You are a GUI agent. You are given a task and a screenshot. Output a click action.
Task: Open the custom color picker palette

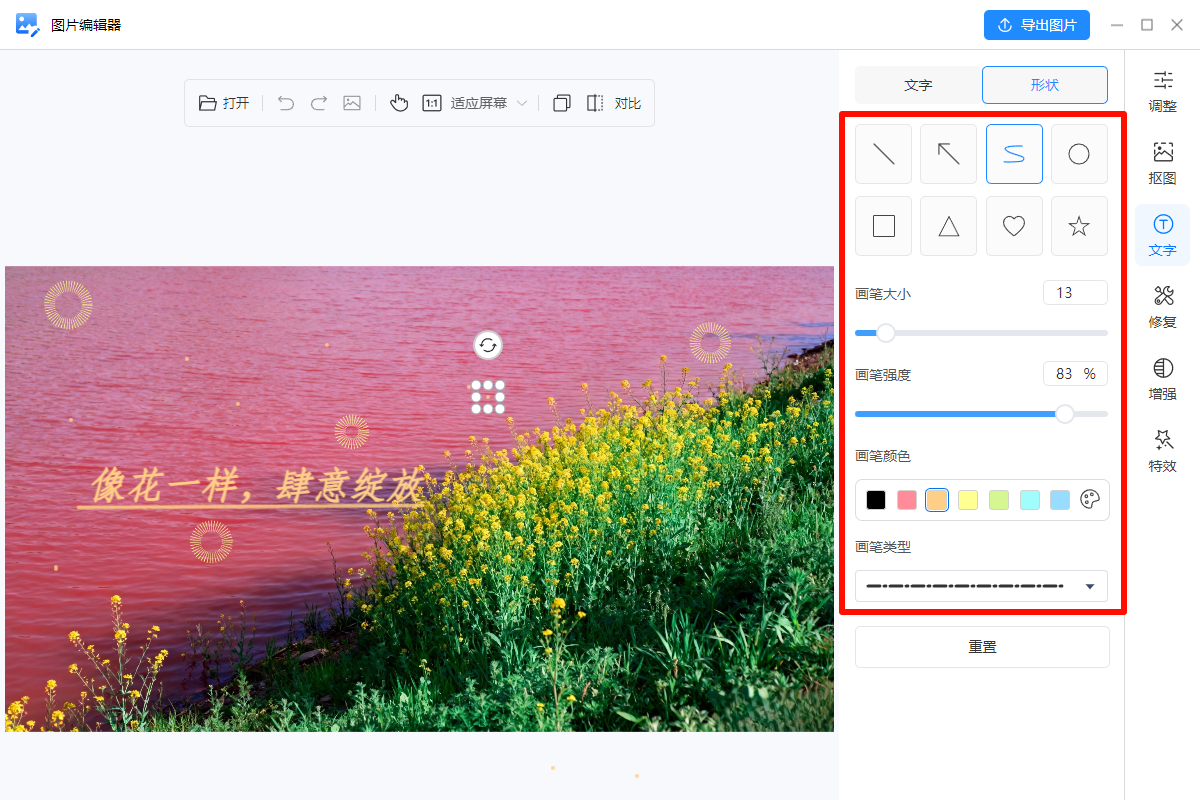click(1091, 499)
